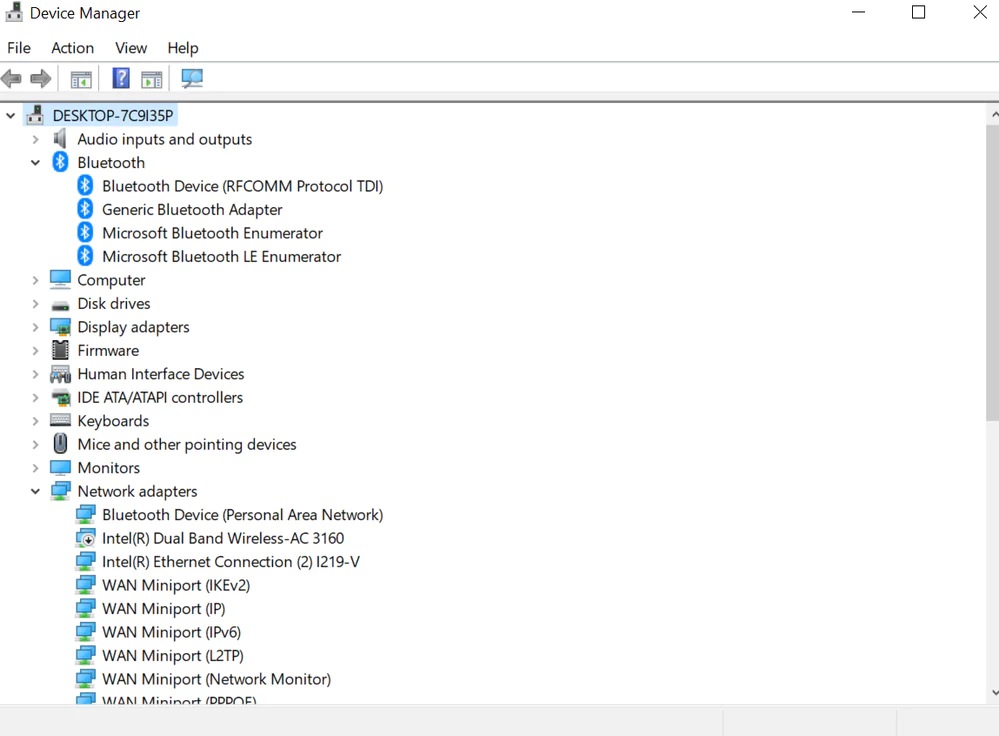Open the Action menu
Image resolution: width=999 pixels, height=736 pixels.
click(72, 48)
